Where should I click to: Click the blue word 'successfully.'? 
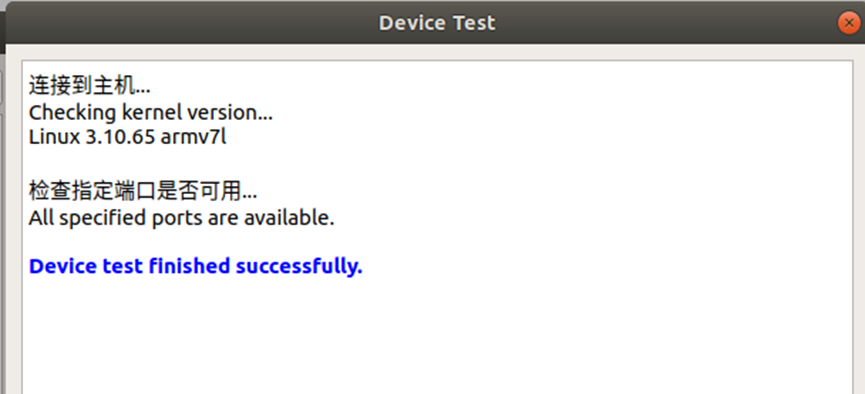pos(299,267)
